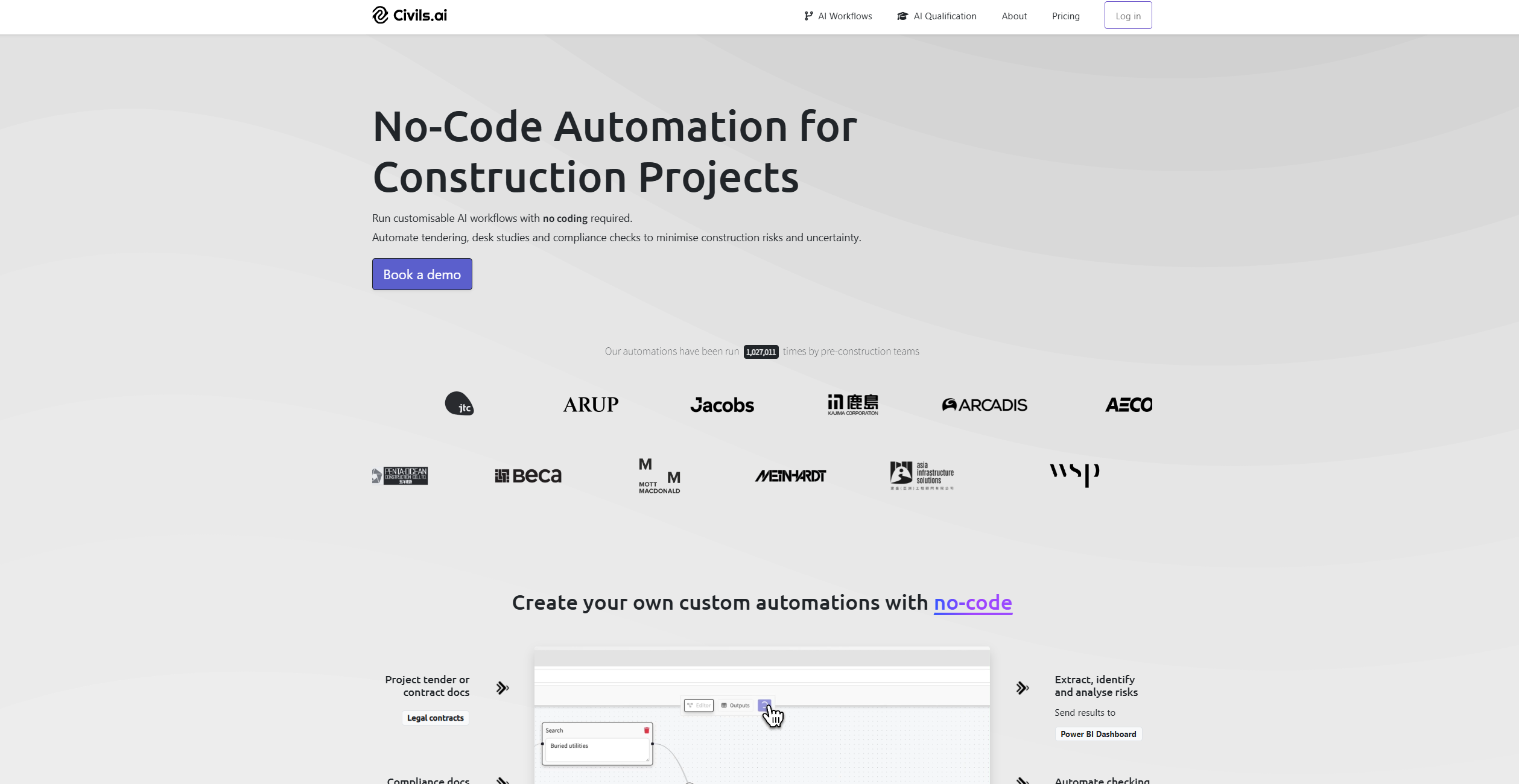Click the purple run workflow icon button
Viewport: 1519px width, 784px height.
764,705
